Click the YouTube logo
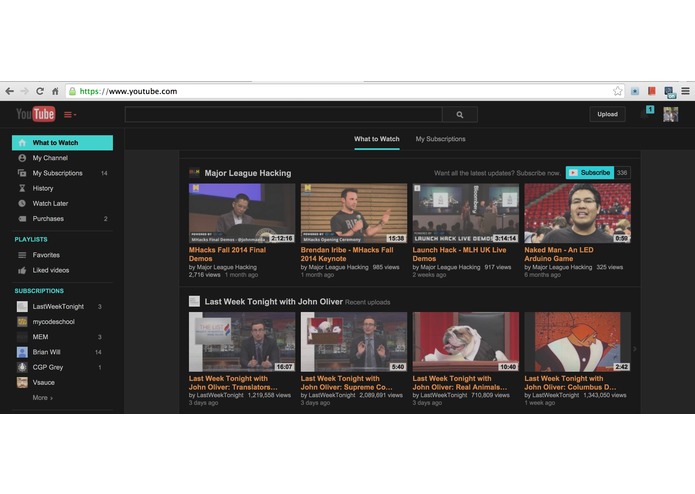695x494 pixels. (x=35, y=114)
